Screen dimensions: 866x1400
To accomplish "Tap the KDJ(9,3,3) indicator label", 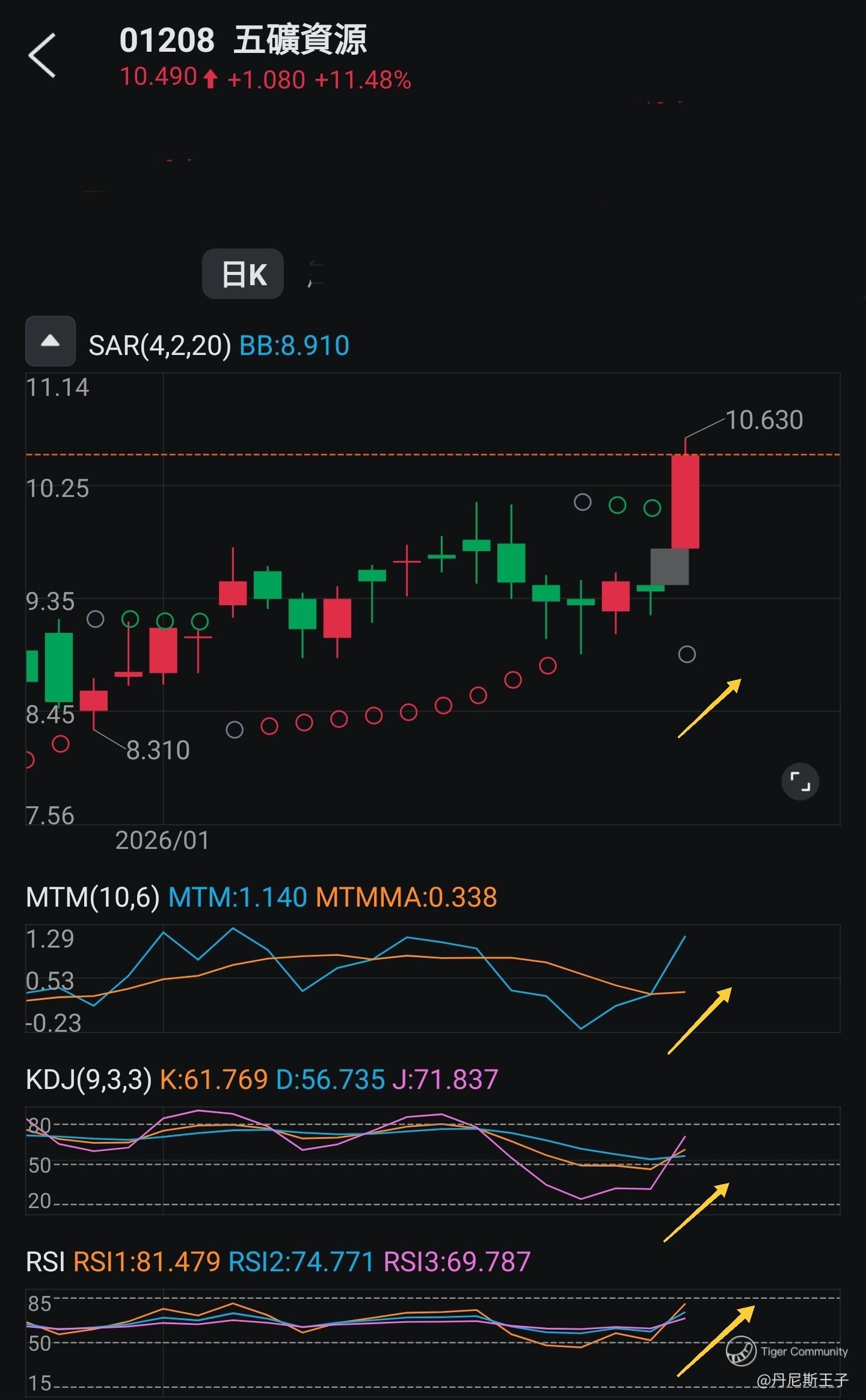I will pos(89,1079).
